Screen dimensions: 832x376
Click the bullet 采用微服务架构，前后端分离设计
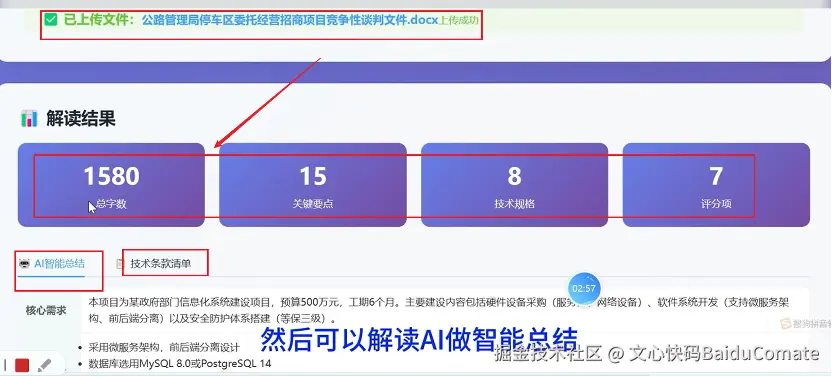coord(164,348)
